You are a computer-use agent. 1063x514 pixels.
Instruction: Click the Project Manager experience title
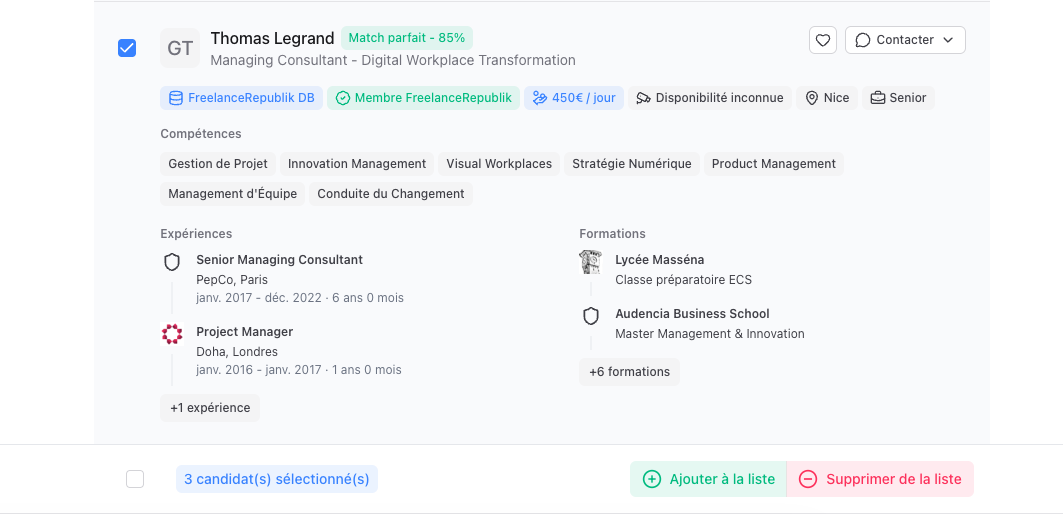[x=245, y=332]
